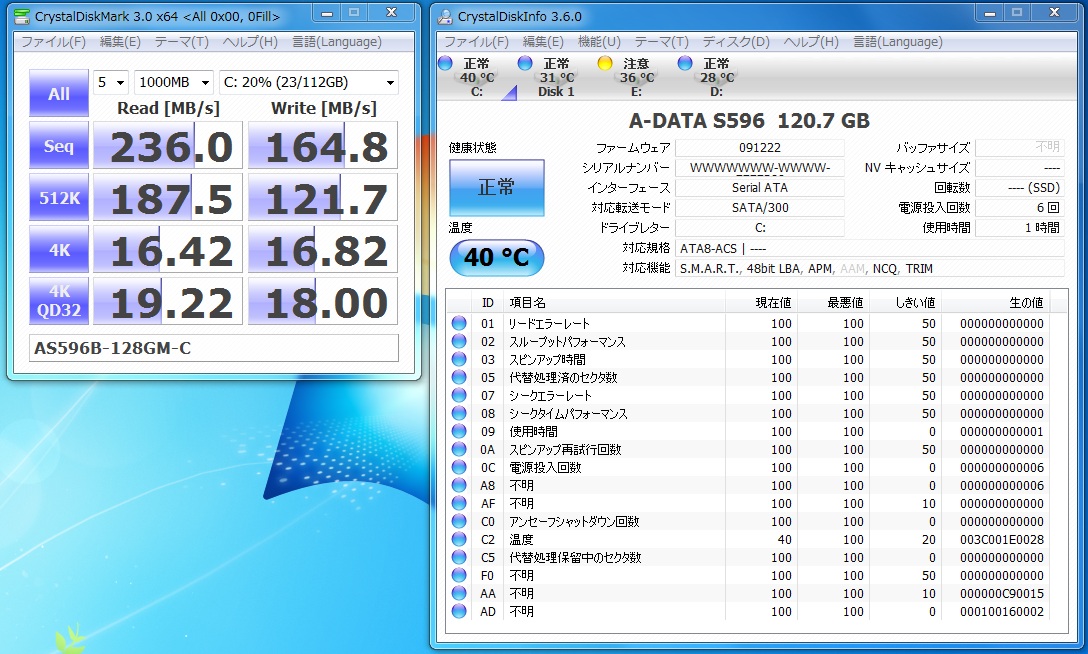1088x654 pixels.
Task: Click status orb for attribute C2 temperature row
Action: pyautogui.click(x=459, y=540)
